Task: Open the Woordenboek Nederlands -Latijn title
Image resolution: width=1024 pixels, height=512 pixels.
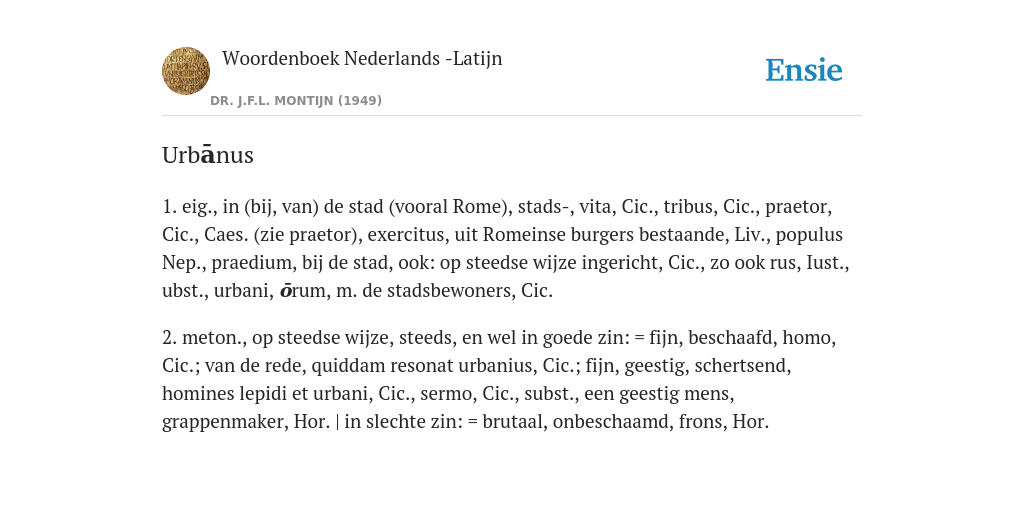Action: point(362,59)
